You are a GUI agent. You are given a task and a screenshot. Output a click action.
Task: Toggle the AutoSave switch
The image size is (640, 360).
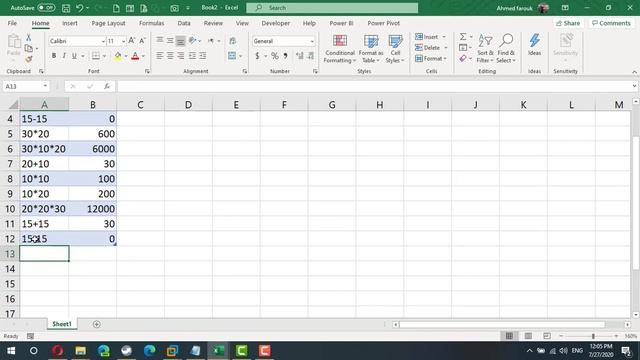46,8
